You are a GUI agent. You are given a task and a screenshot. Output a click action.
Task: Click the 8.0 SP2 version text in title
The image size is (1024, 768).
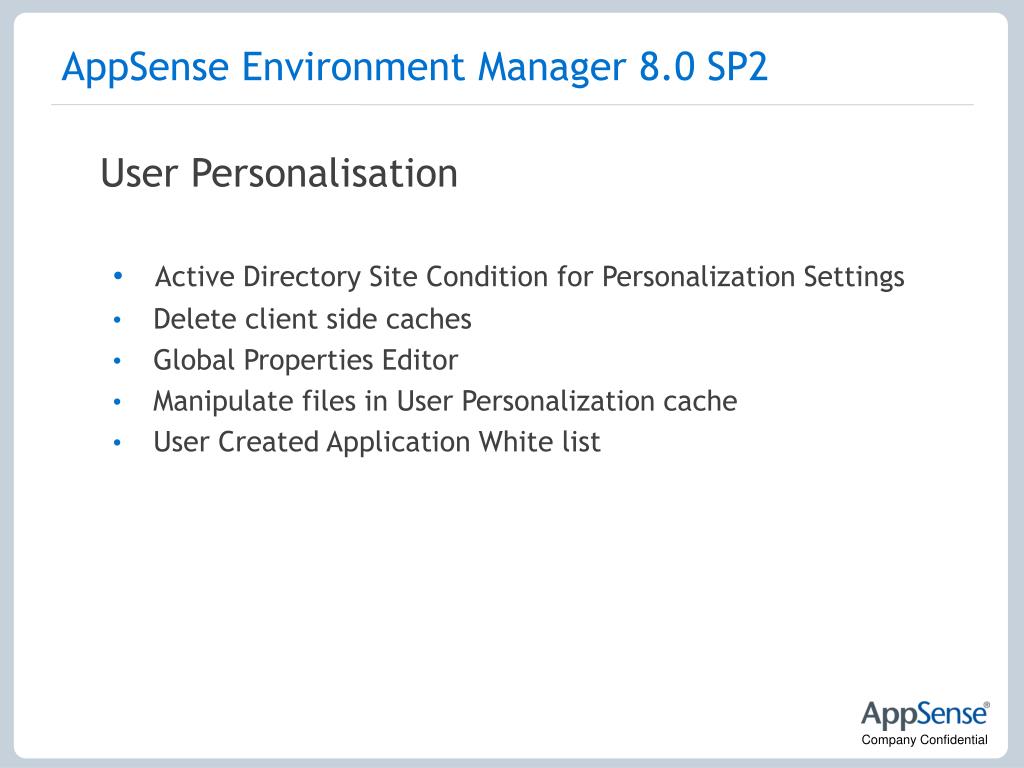point(703,67)
